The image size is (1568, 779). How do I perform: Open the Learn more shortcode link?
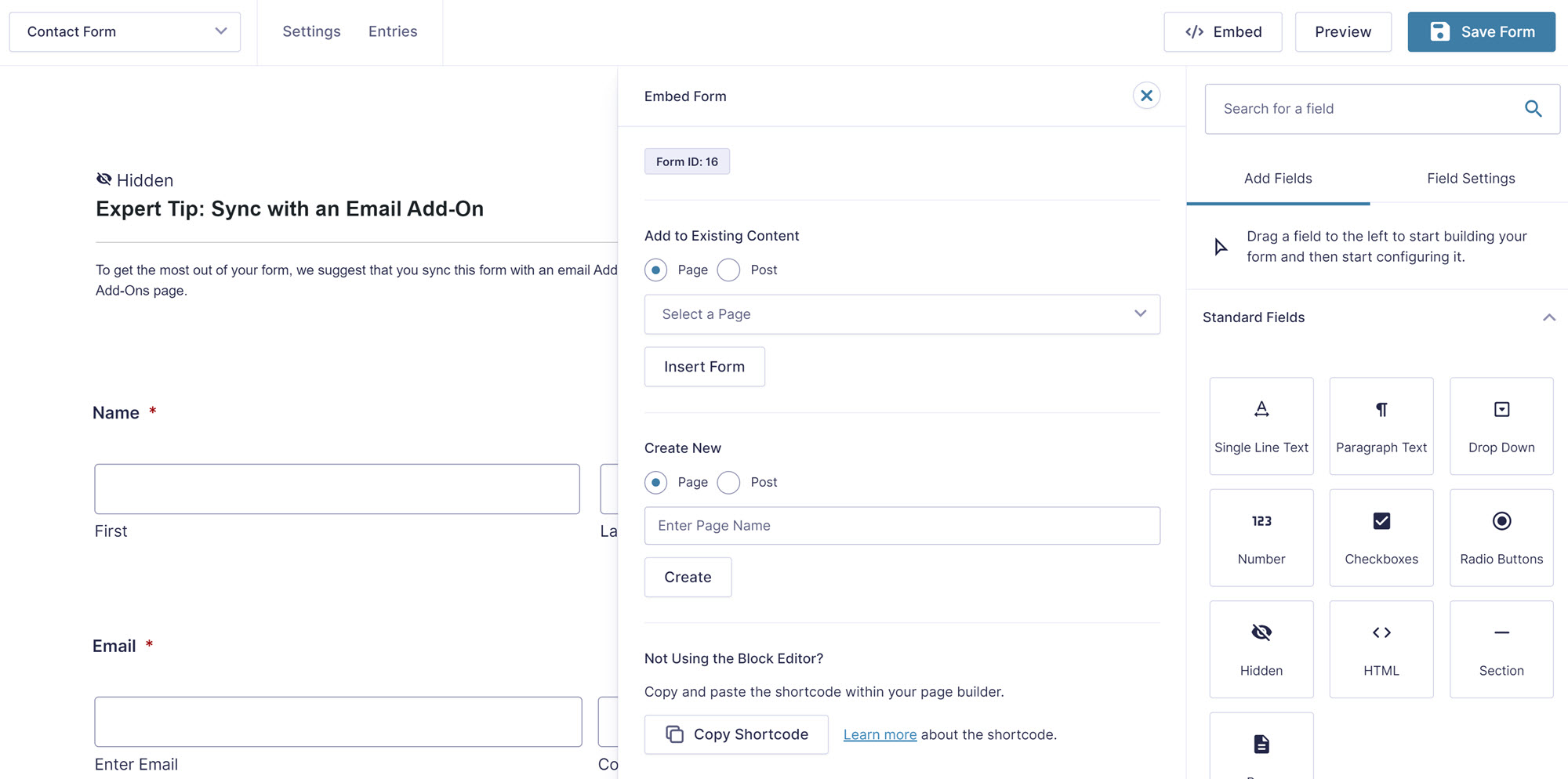coord(880,734)
